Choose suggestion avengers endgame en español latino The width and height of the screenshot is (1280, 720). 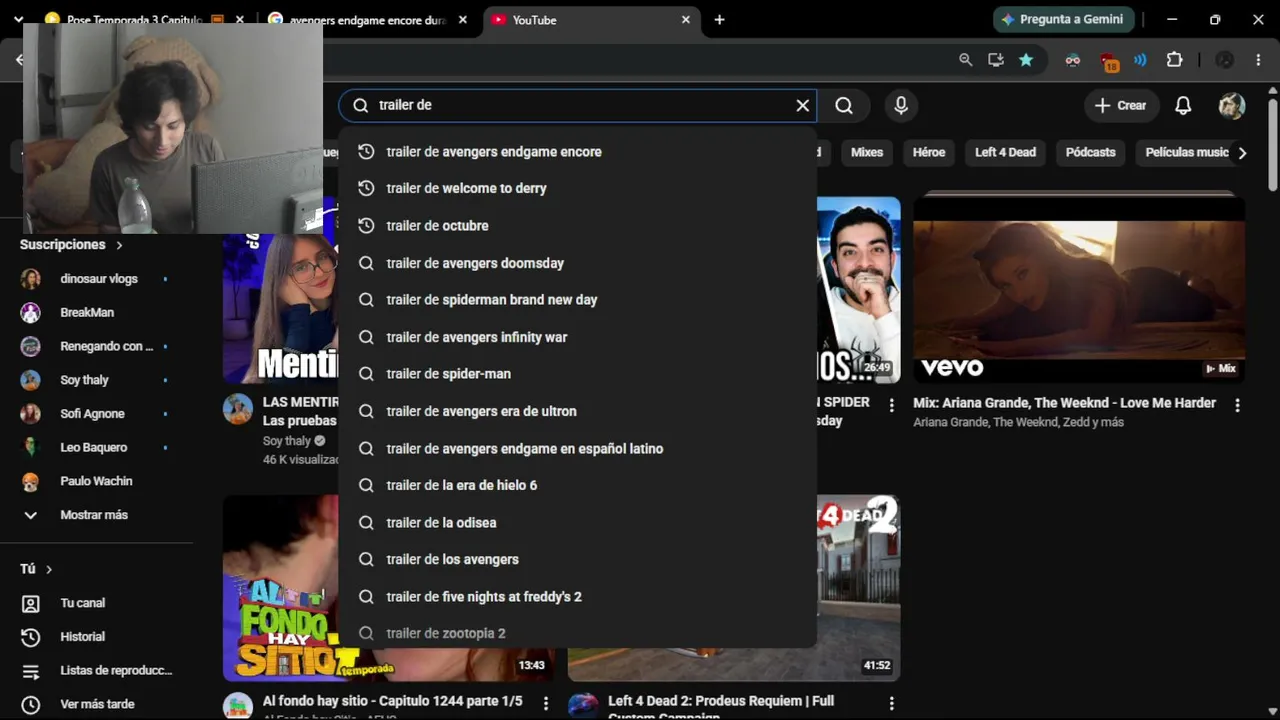click(x=578, y=449)
